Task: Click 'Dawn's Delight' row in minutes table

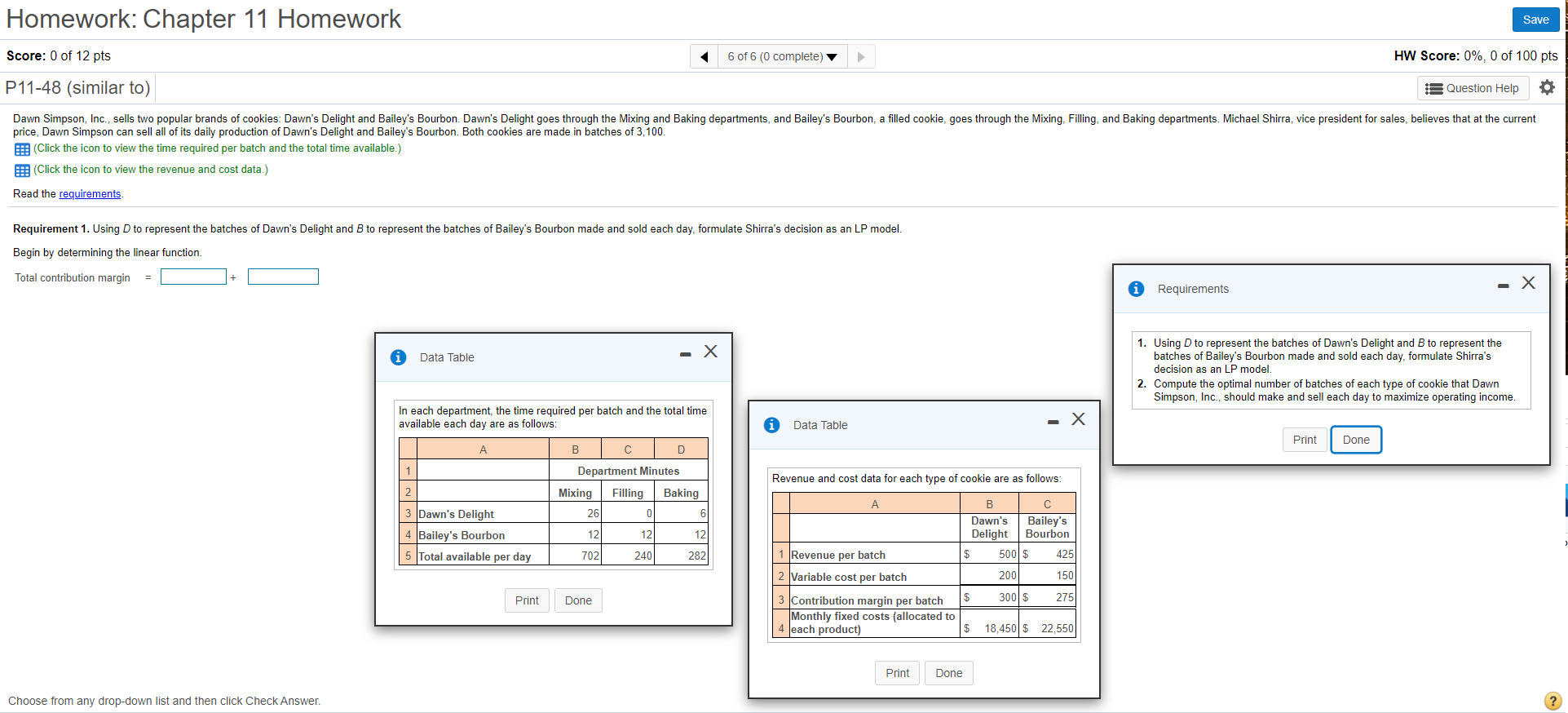Action: click(x=456, y=514)
